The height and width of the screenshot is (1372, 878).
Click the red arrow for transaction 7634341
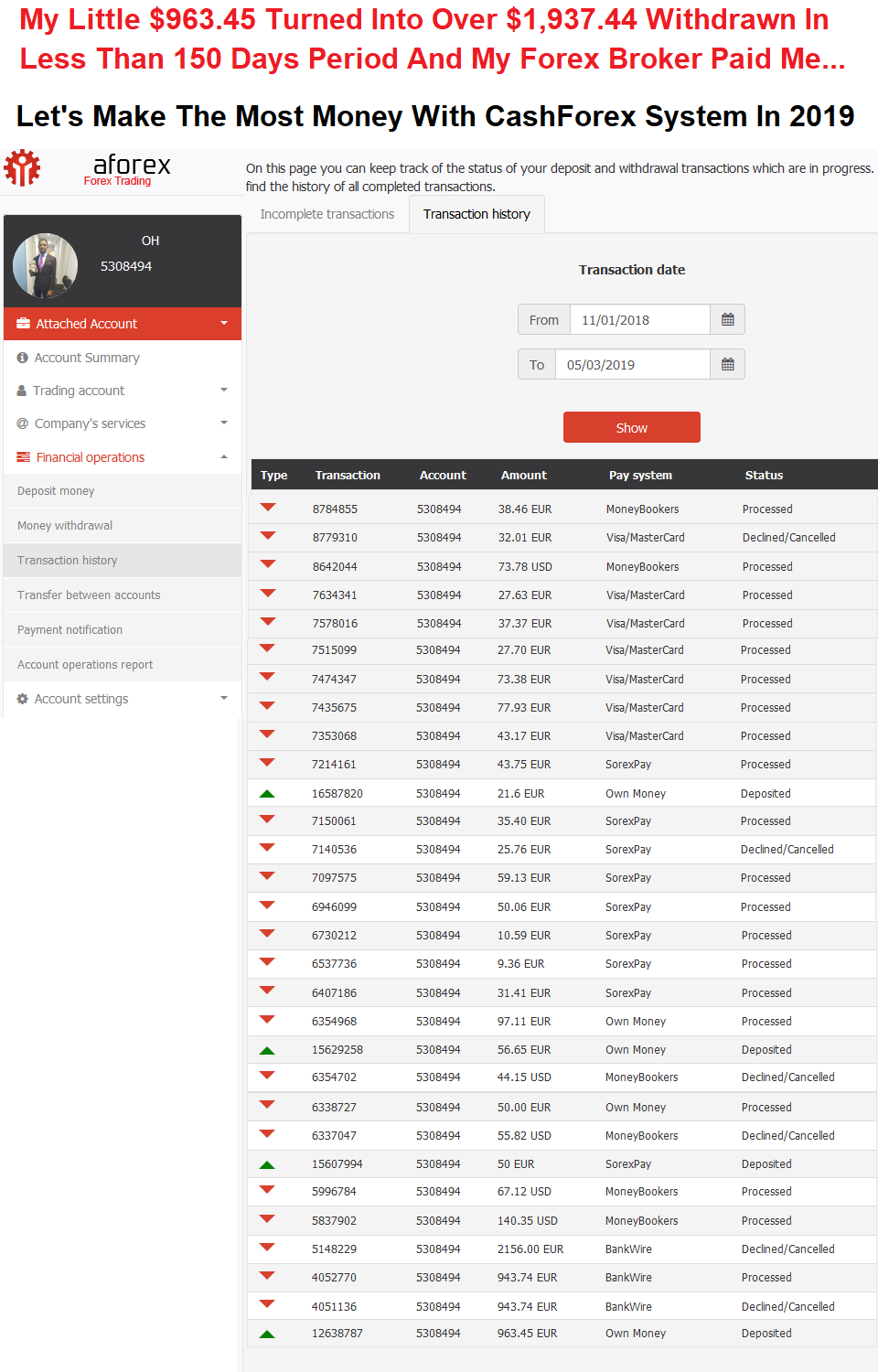(268, 593)
